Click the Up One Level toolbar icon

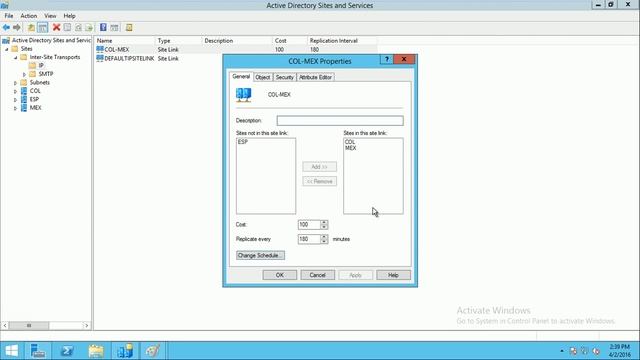click(31, 27)
